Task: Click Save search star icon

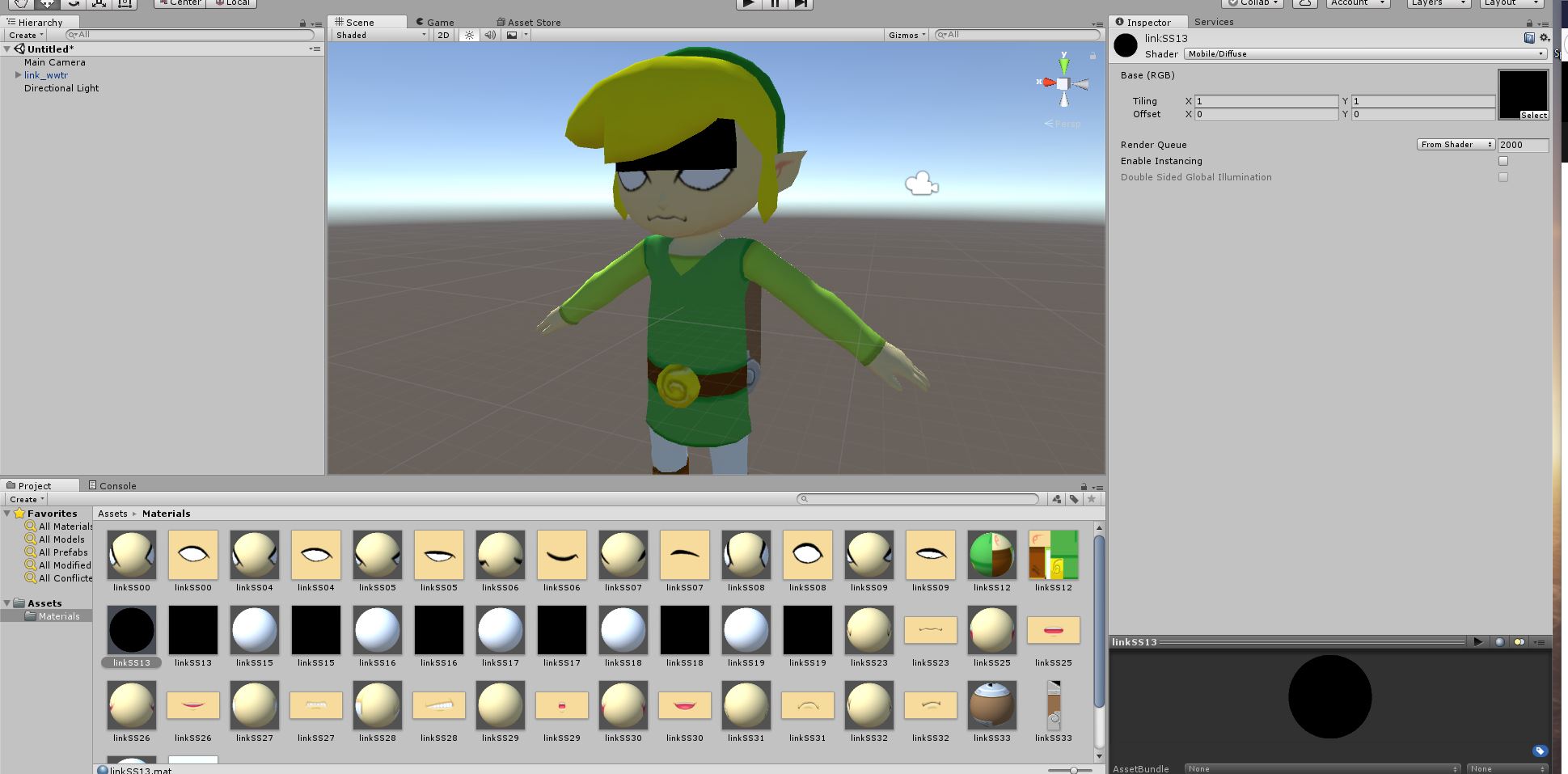Action: [1092, 499]
